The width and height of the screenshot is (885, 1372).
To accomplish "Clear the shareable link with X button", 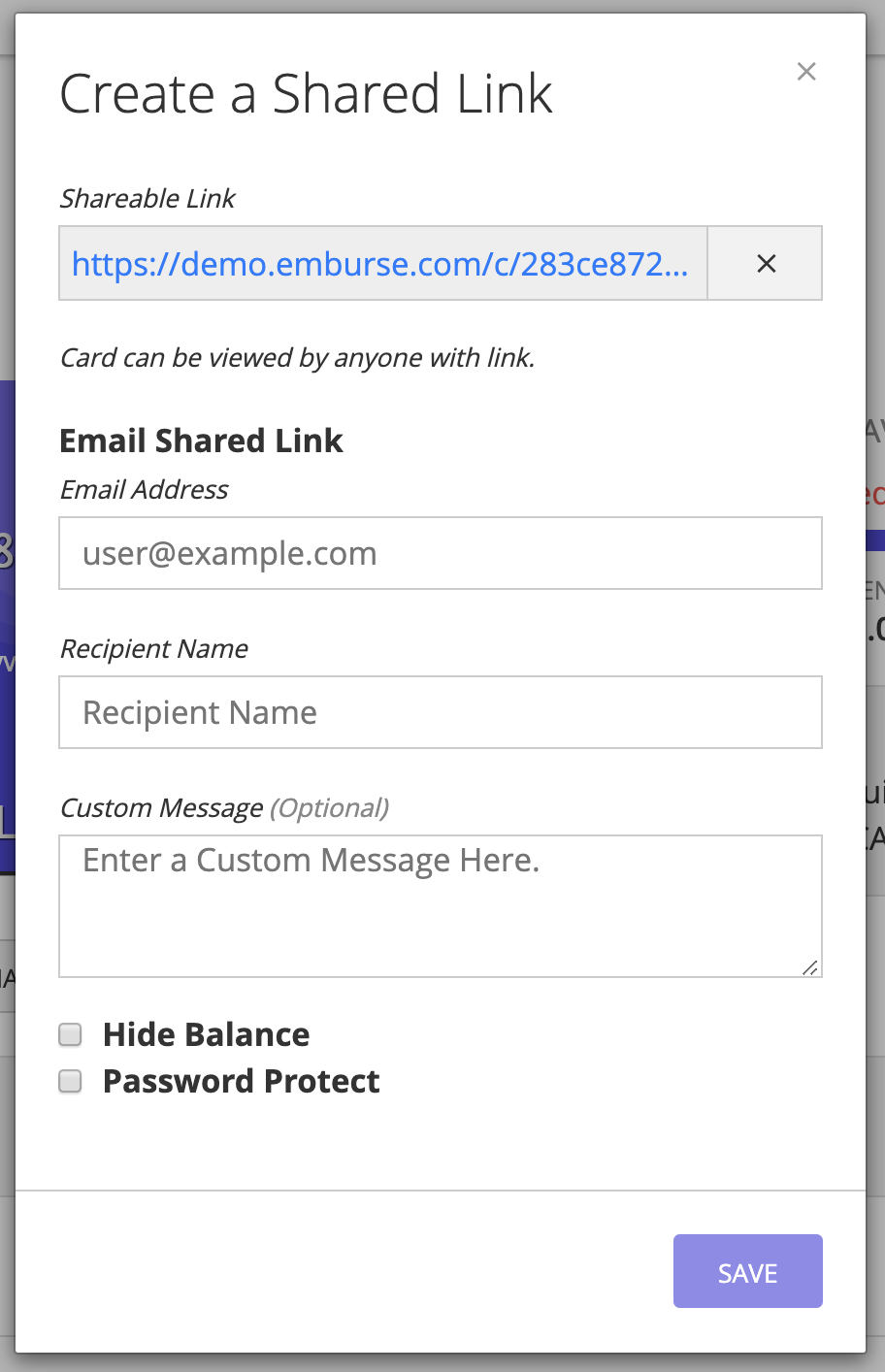I will pos(766,264).
